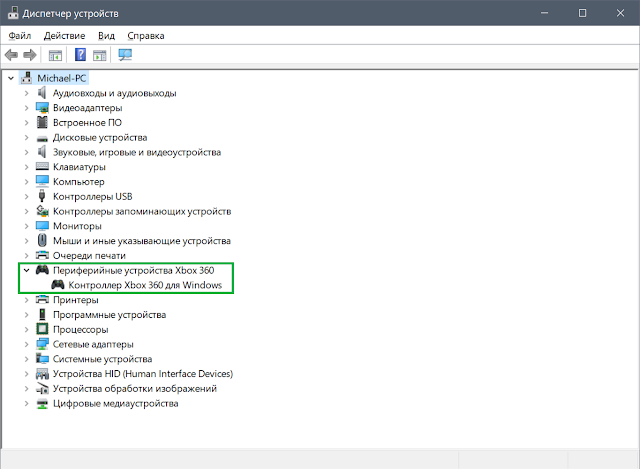Click the Устройства HID category icon
This screenshot has width=640, height=469.
click(42, 373)
